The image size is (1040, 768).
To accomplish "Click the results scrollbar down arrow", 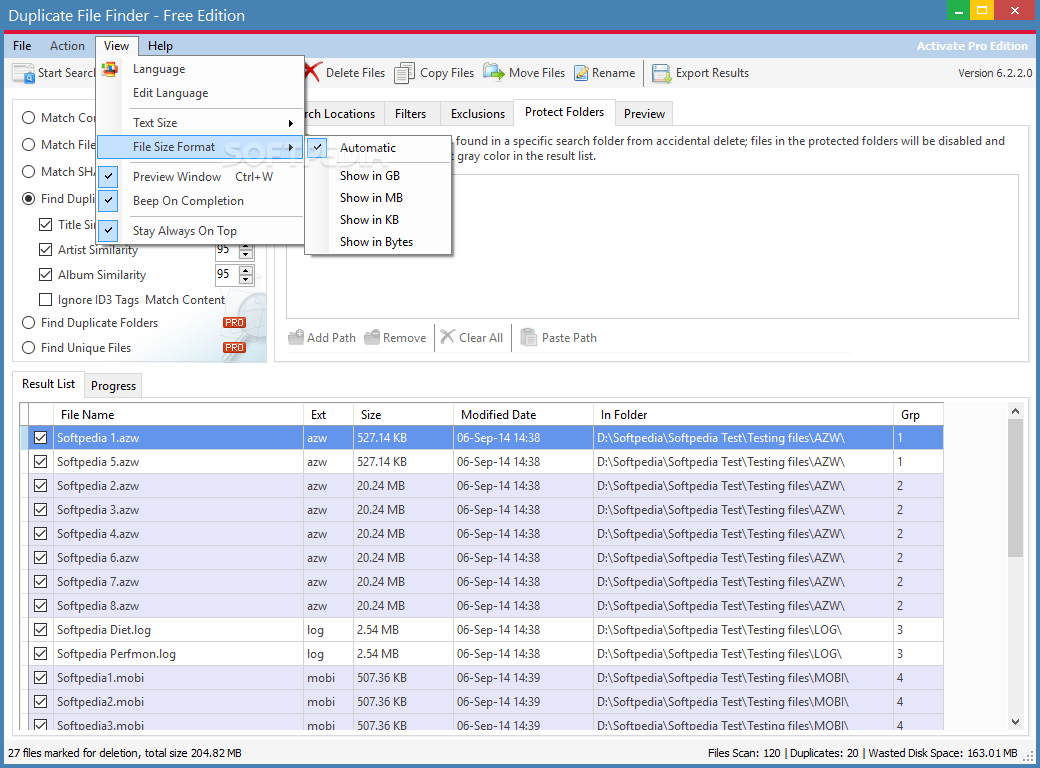I will pos(1015,722).
